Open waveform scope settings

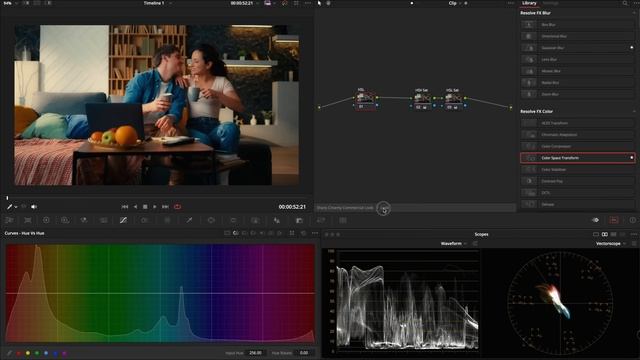475,244
